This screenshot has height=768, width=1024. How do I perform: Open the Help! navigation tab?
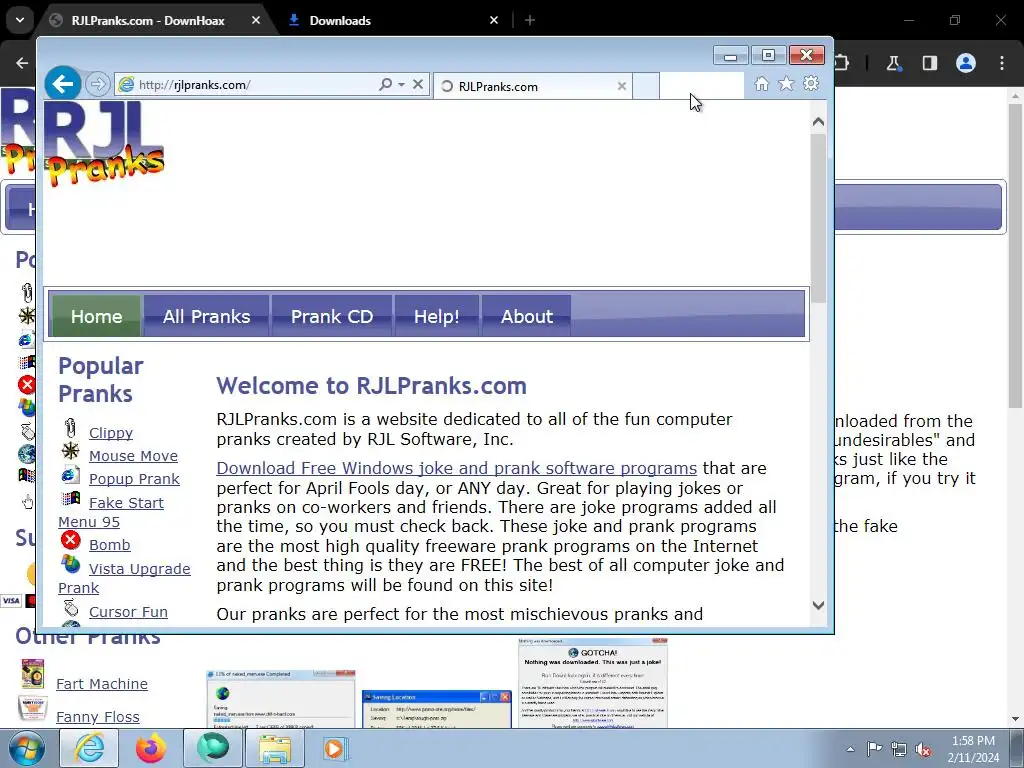[436, 316]
